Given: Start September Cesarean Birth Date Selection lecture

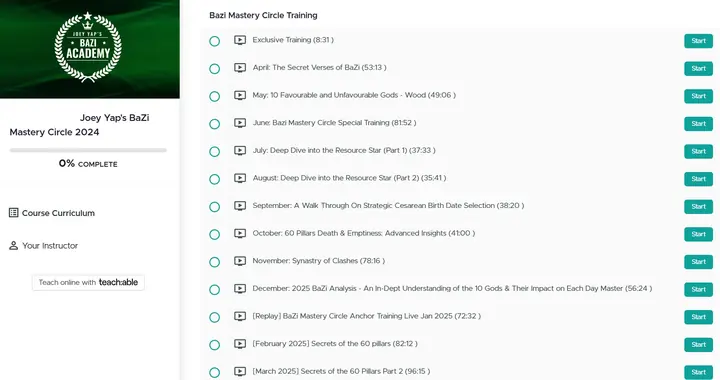Looking at the screenshot, I should coord(698,207).
